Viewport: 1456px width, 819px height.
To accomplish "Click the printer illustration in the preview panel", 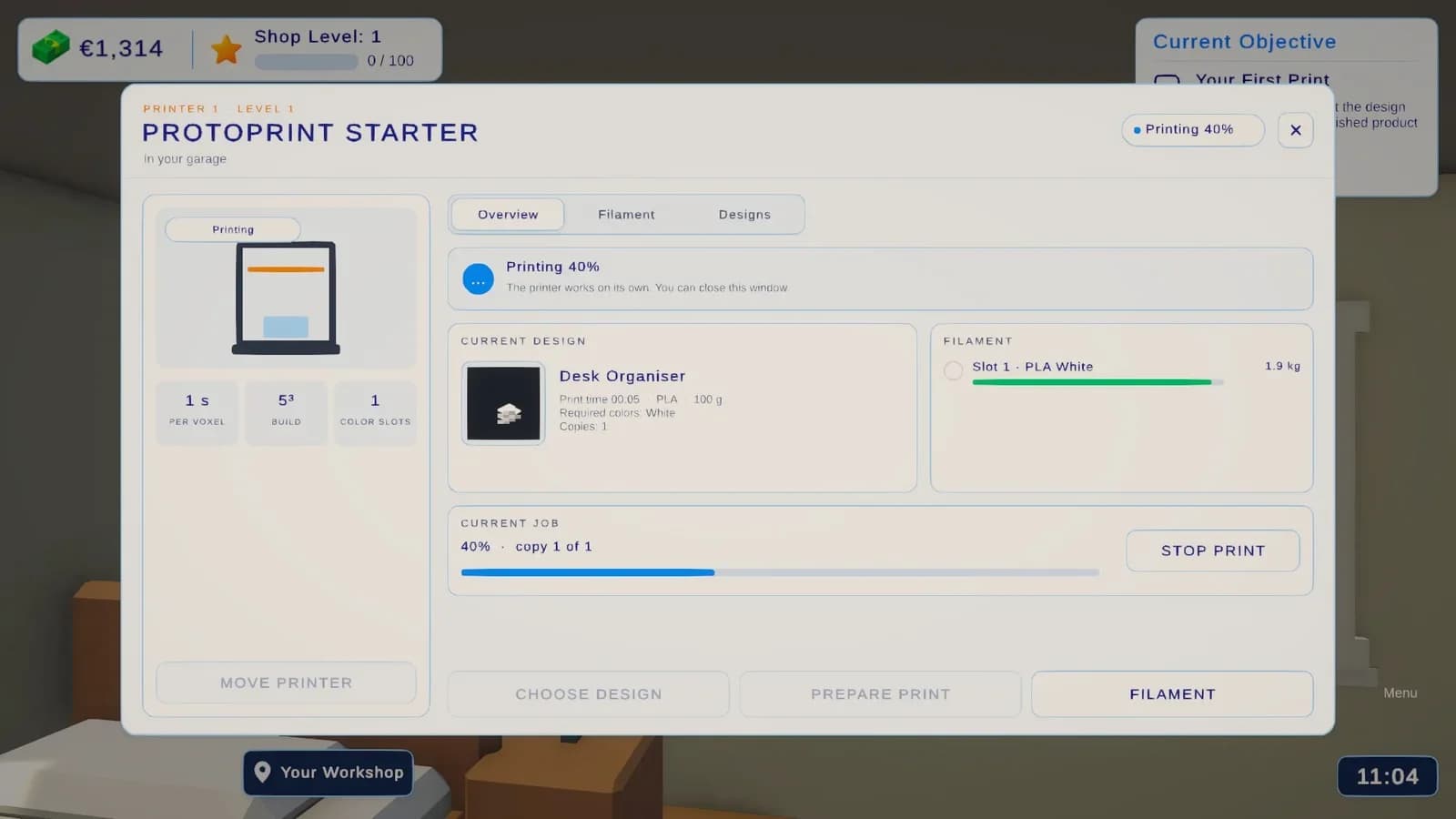I will click(x=286, y=298).
